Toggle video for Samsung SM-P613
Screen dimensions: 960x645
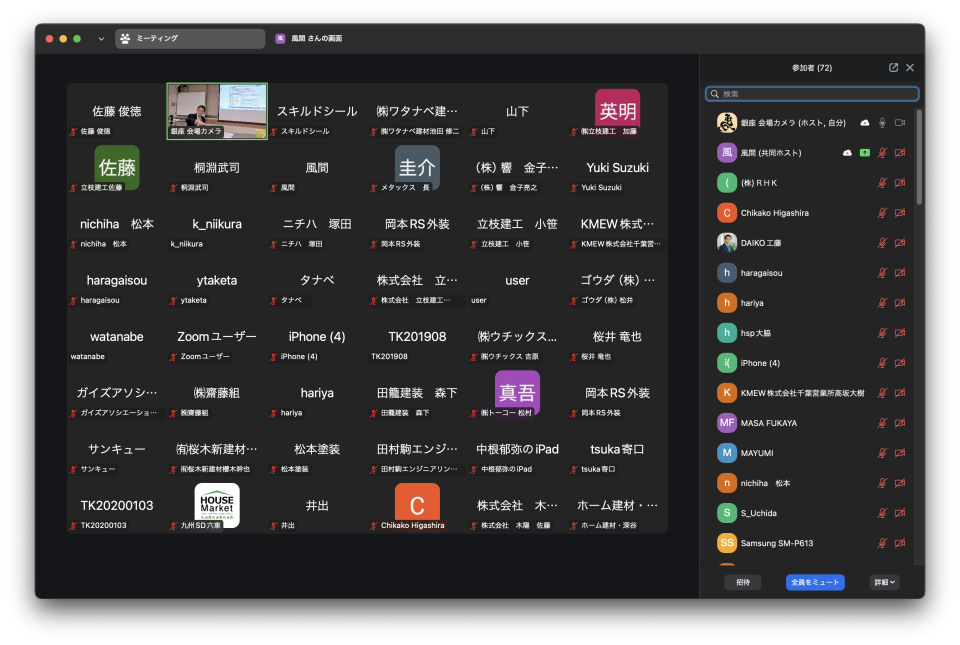(899, 543)
